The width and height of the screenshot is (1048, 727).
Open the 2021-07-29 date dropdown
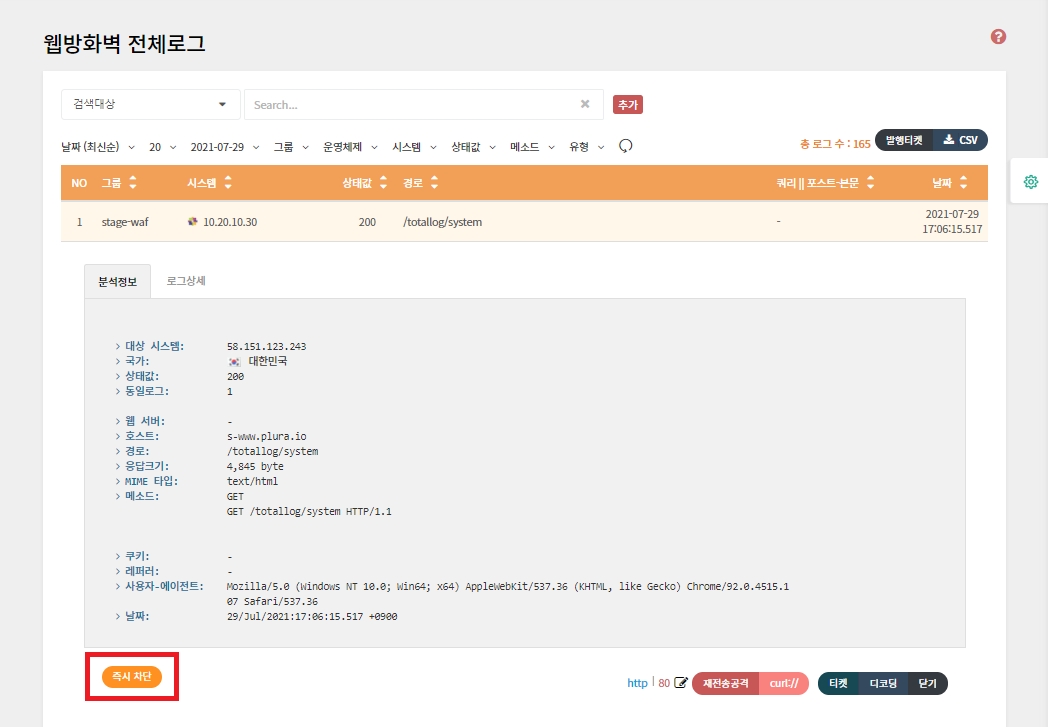[x=226, y=147]
